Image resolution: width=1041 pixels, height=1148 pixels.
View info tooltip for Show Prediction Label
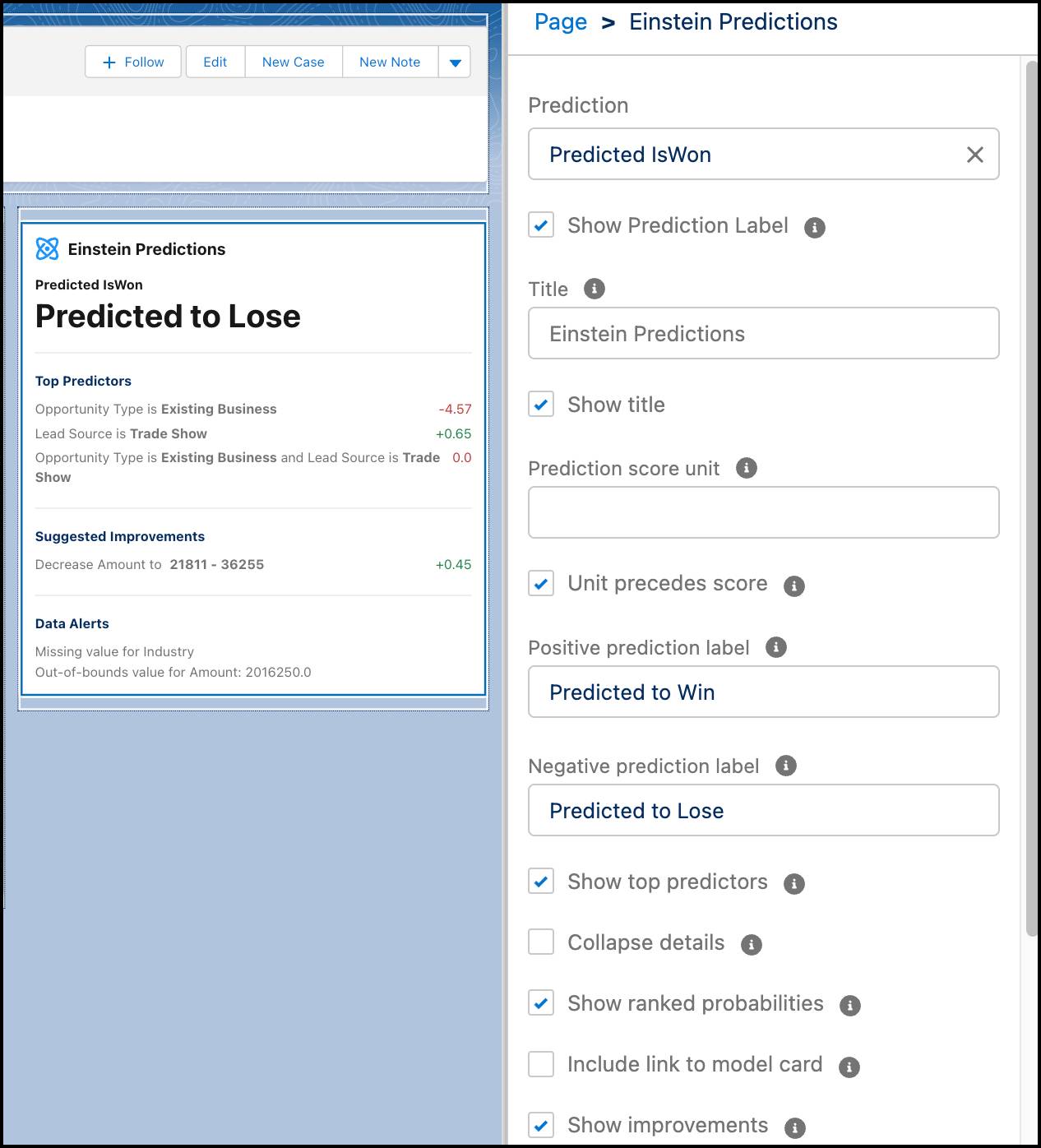(x=815, y=226)
